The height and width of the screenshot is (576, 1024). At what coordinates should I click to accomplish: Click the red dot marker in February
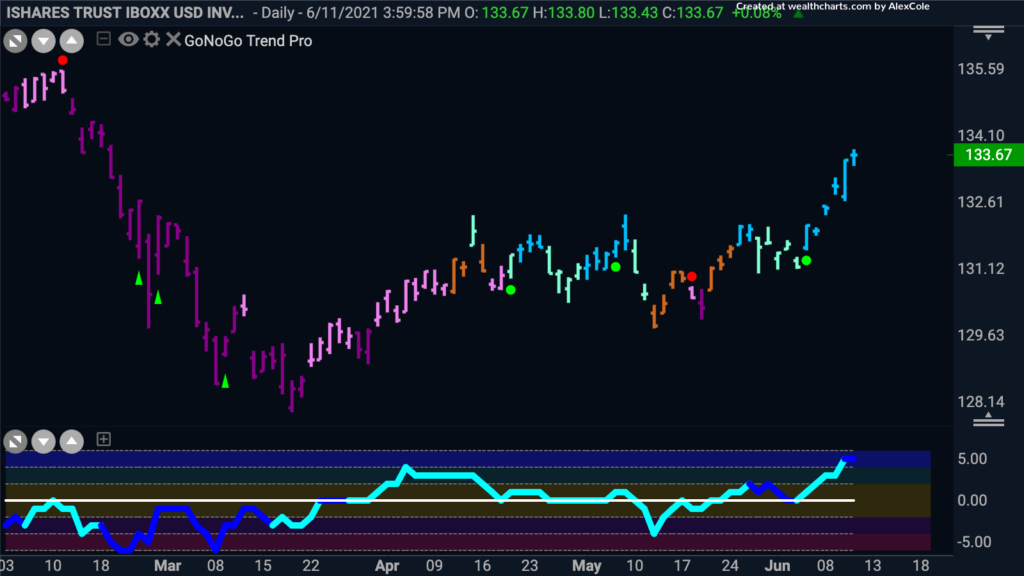coord(62,60)
